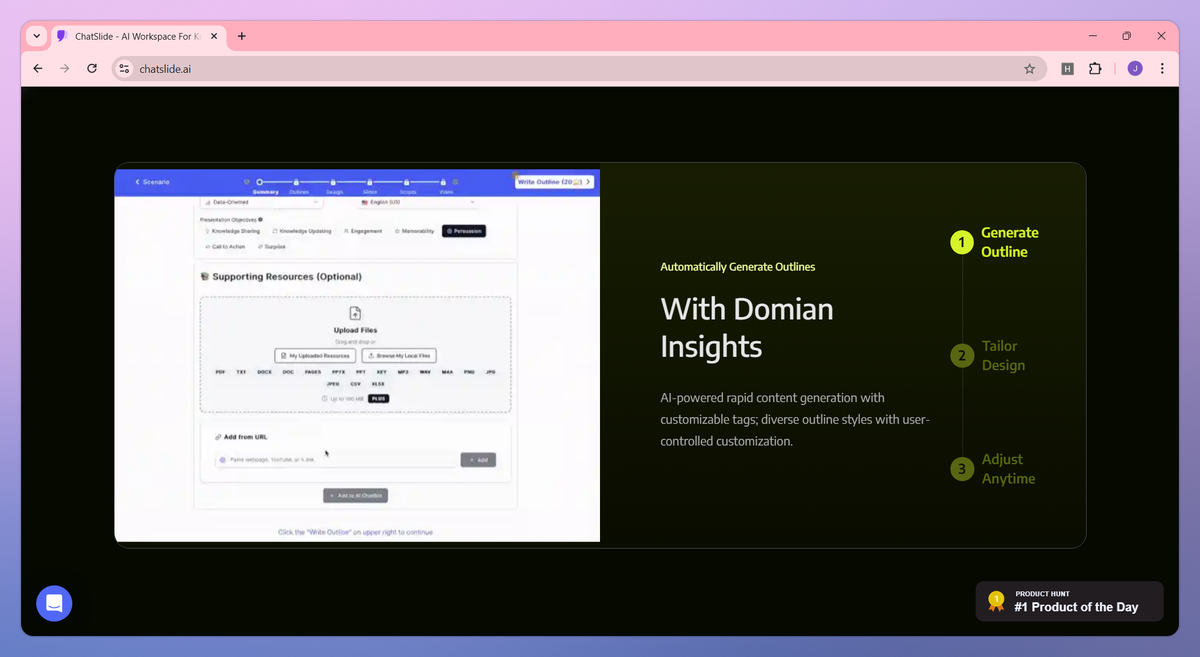The width and height of the screenshot is (1200, 657).
Task: Open the Data-Oriented dropdown in demo
Action: click(262, 202)
